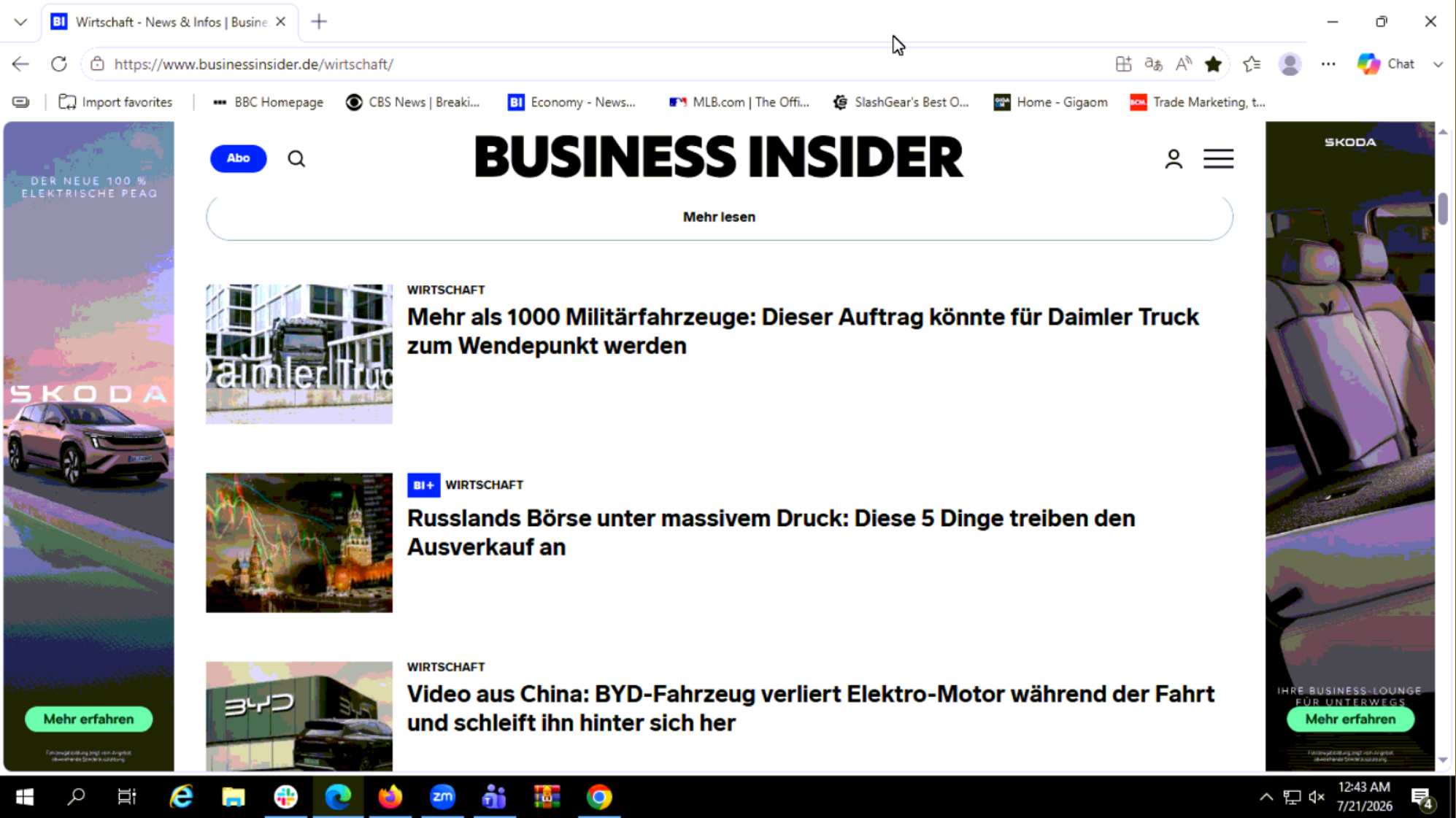Open the user account icon on site header

(1174, 158)
